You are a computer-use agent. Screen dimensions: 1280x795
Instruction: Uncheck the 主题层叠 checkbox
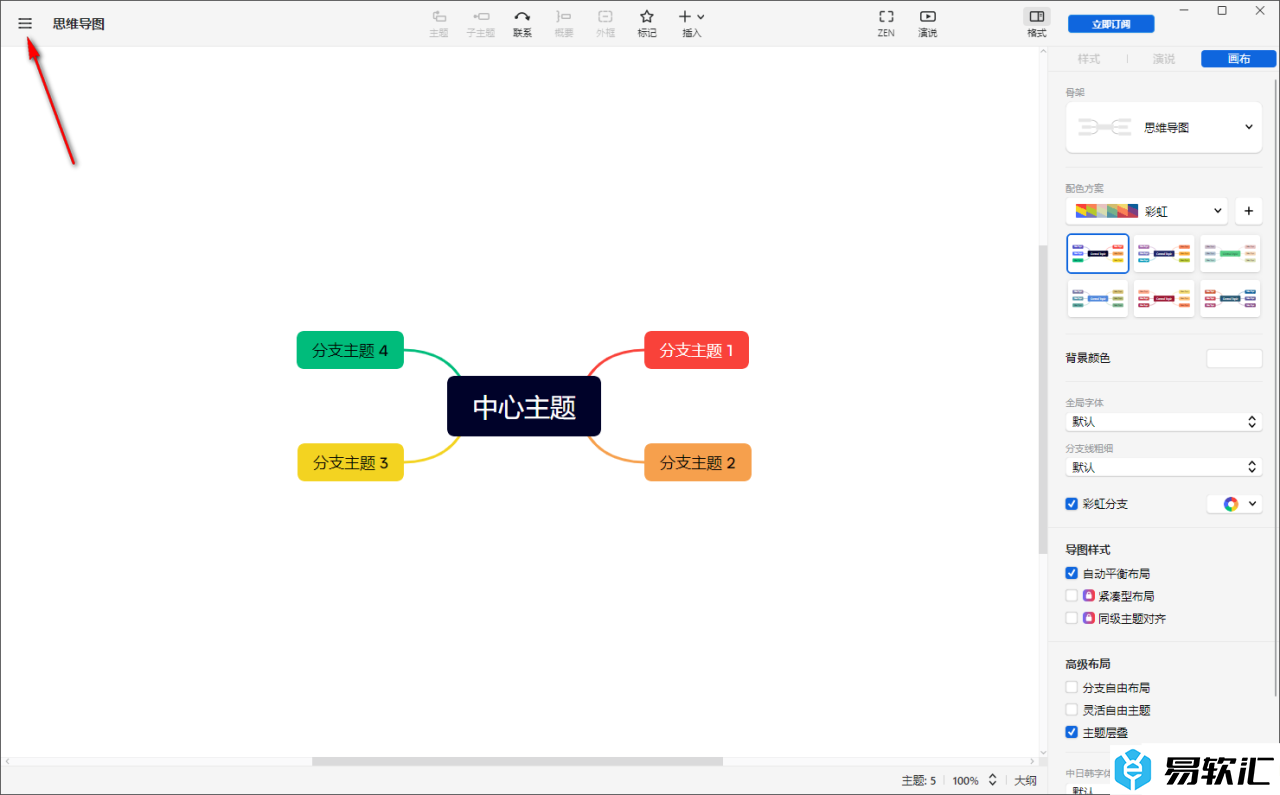(1072, 732)
